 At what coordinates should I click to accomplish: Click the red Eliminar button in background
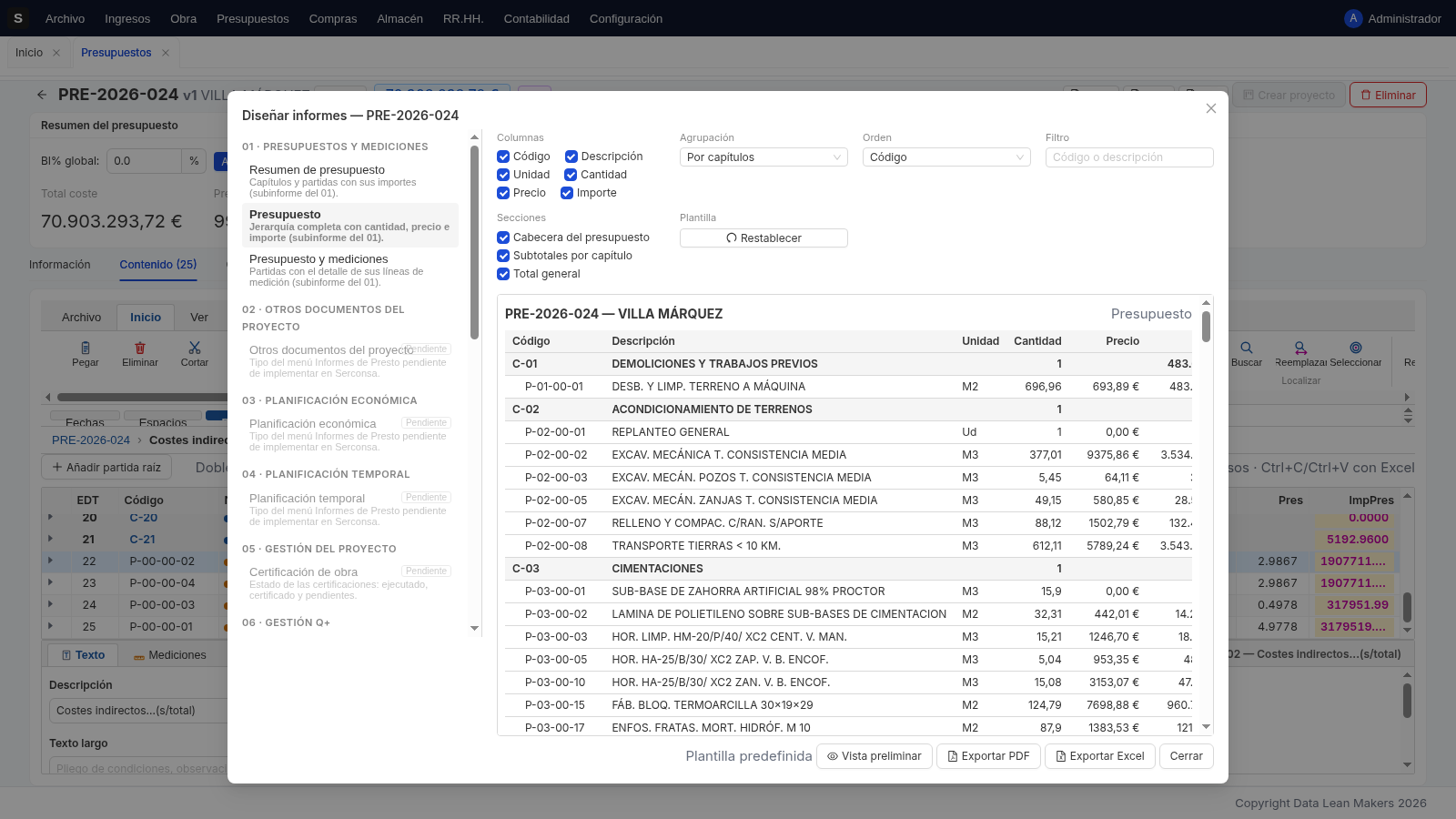tap(1388, 95)
